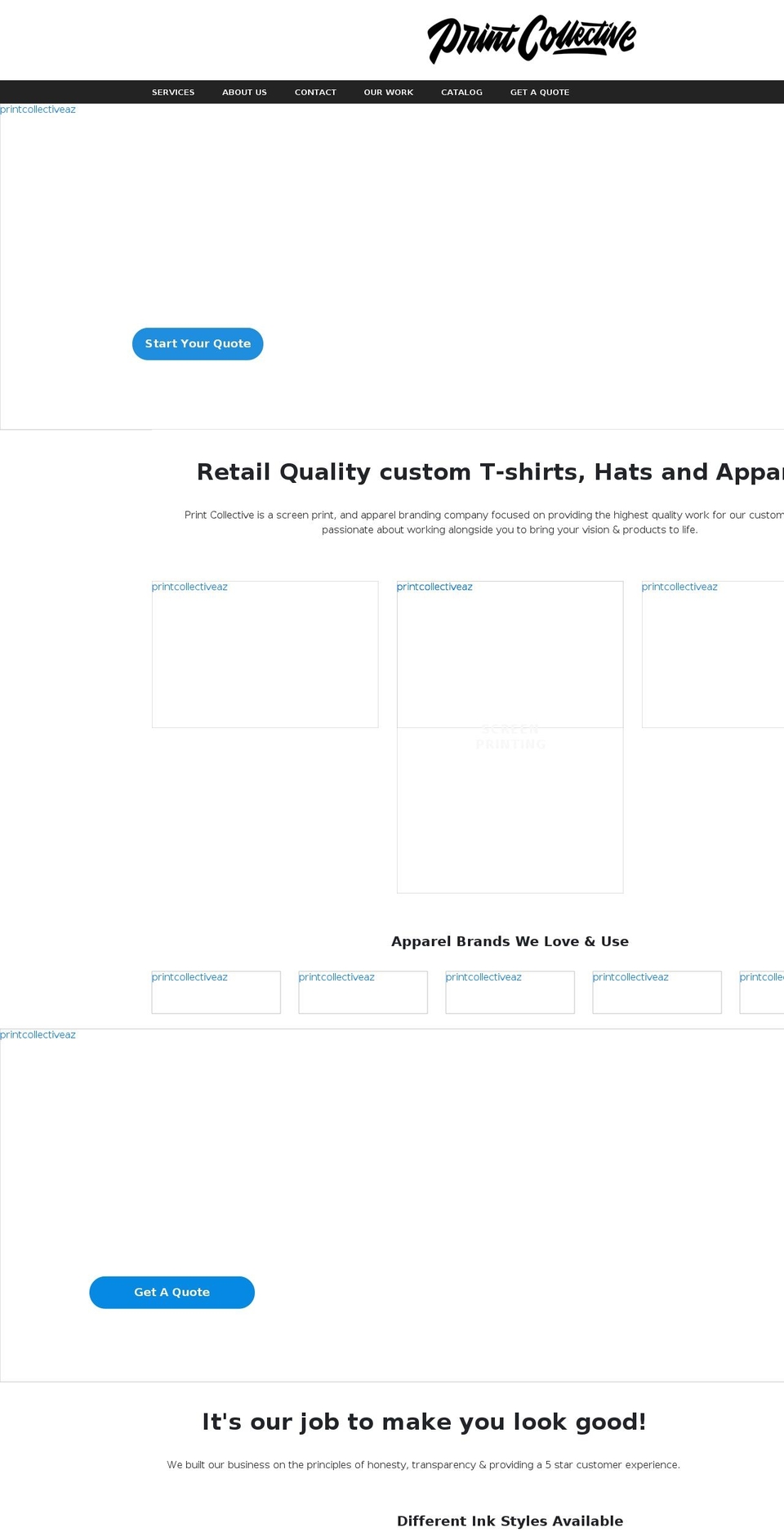Viewport: 784px width, 1532px height.
Task: Select the fifth apparel brand logo cut off at the right edge
Action: (762, 992)
